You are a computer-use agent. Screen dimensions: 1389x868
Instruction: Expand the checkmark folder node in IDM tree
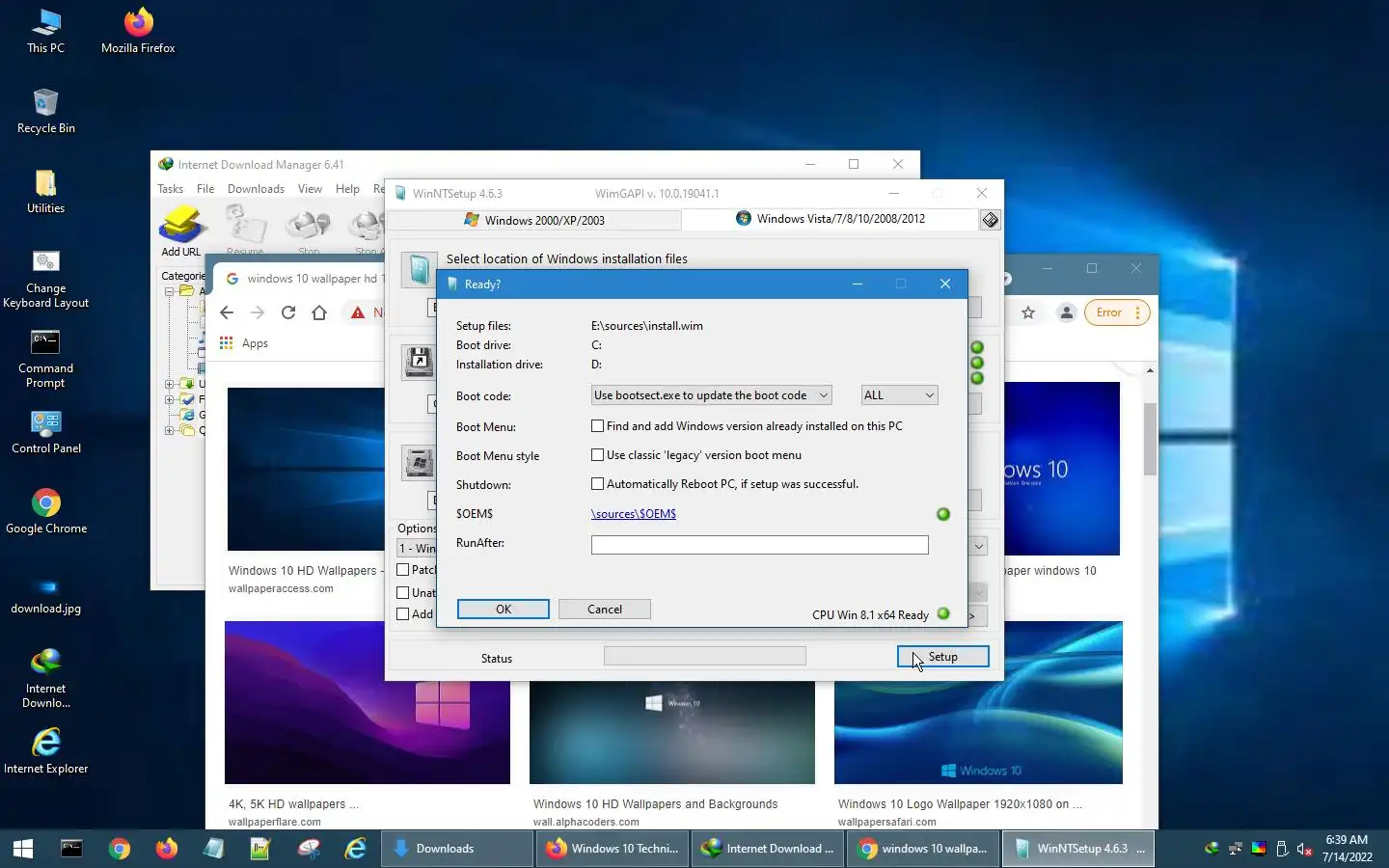pyautogui.click(x=169, y=399)
